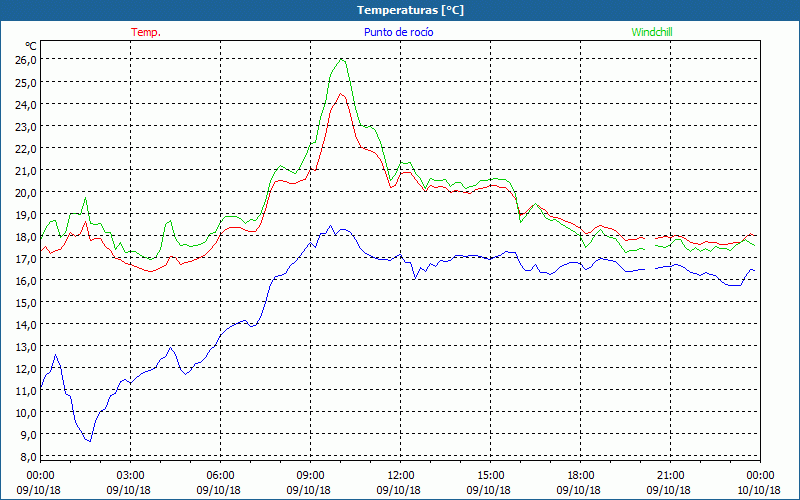The image size is (800, 500).
Task: Click the 9,0 y-axis value
Action: click(x=29, y=435)
